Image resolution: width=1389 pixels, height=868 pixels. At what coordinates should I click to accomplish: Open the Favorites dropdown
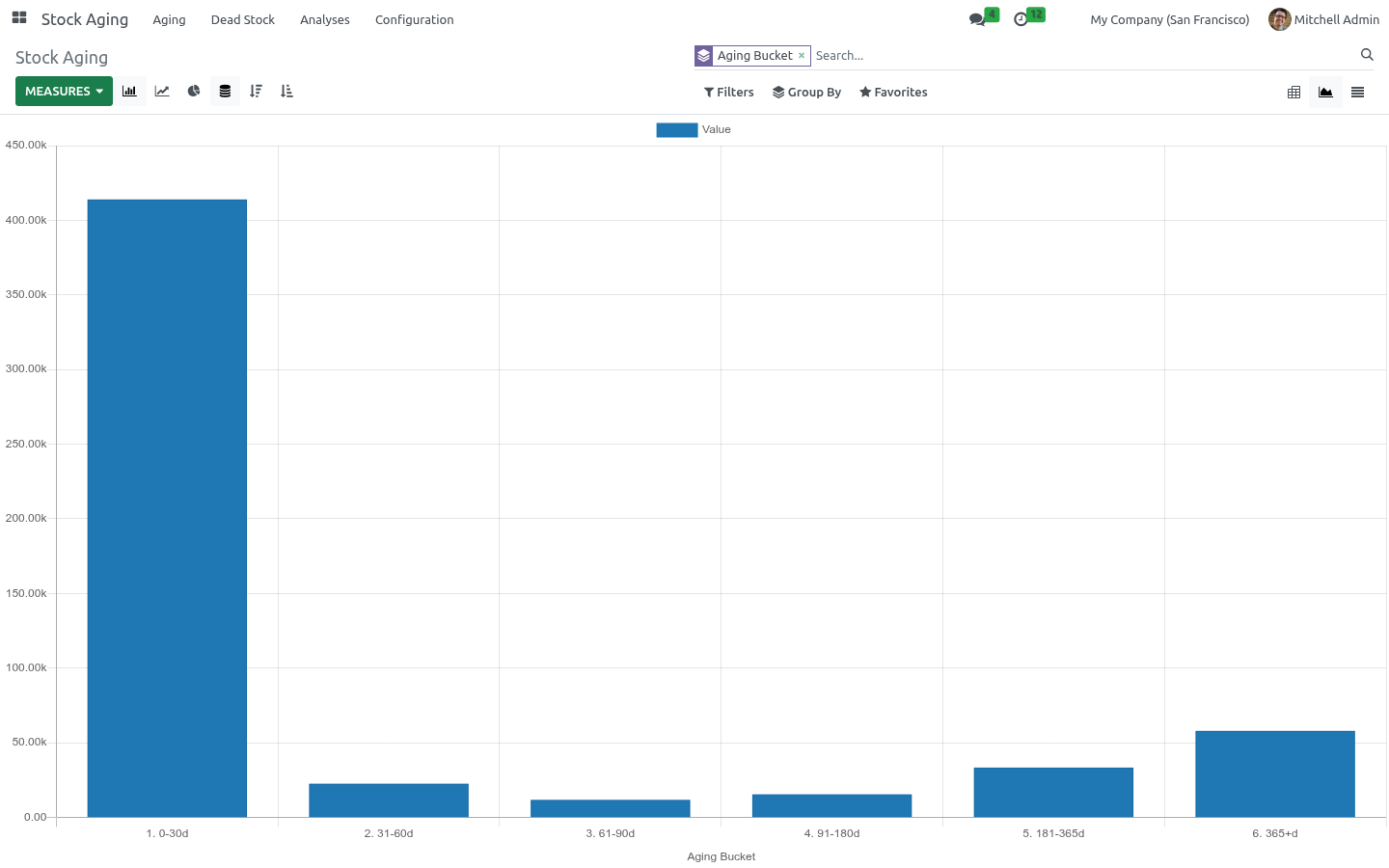pos(894,93)
